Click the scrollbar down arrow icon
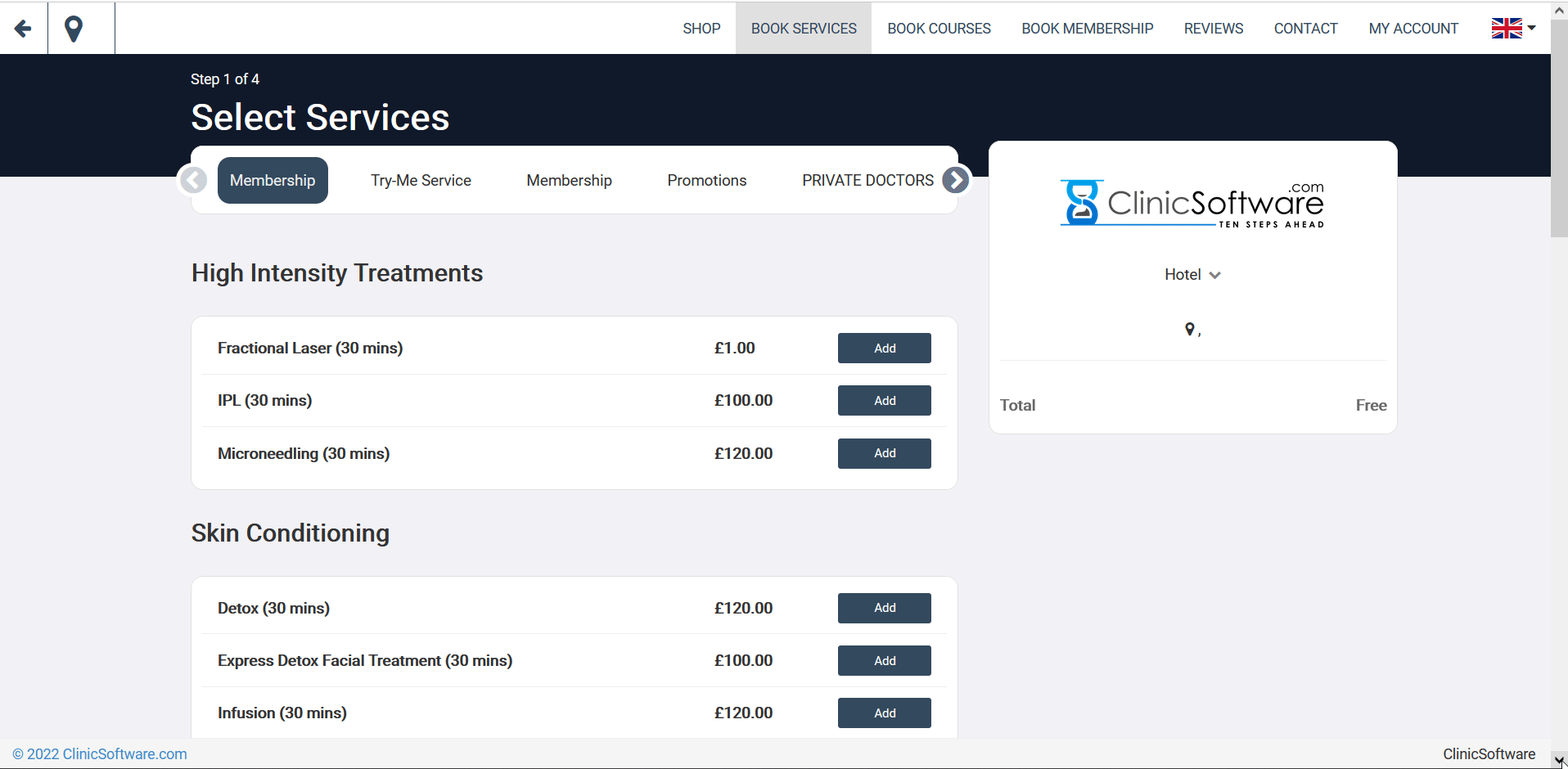The width and height of the screenshot is (1568, 769). tap(1558, 760)
